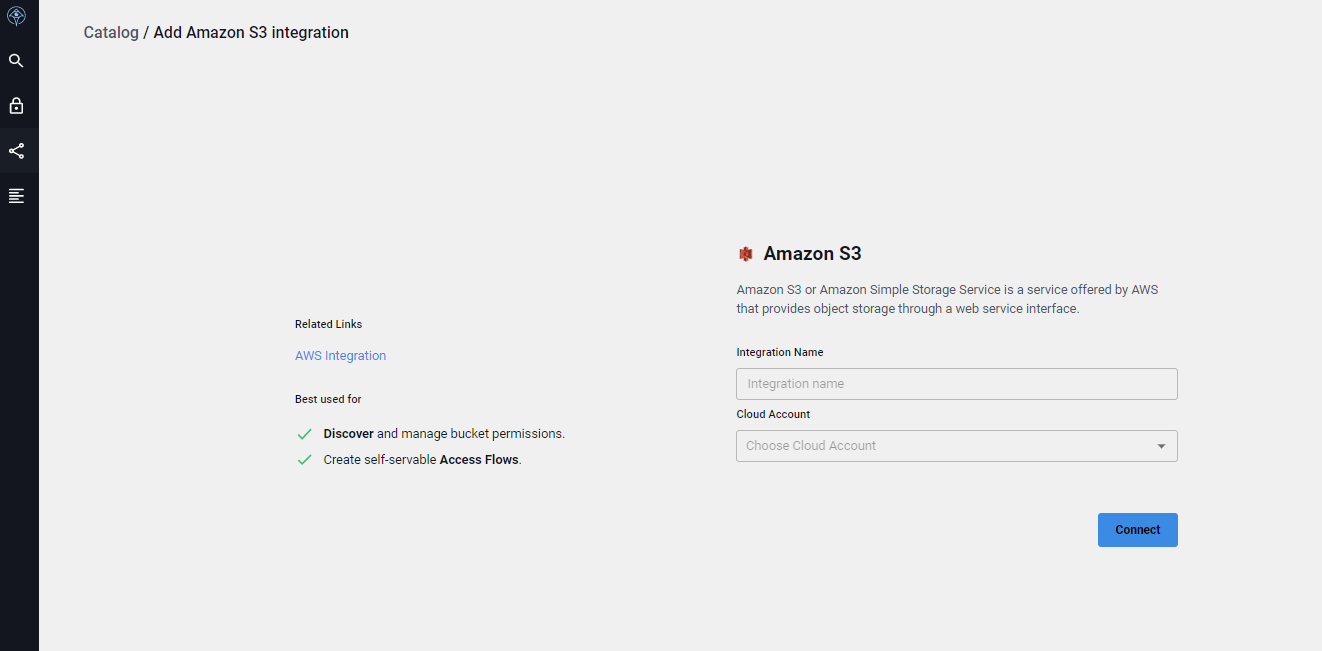Open the search magnifier in sidebar

(x=16, y=61)
